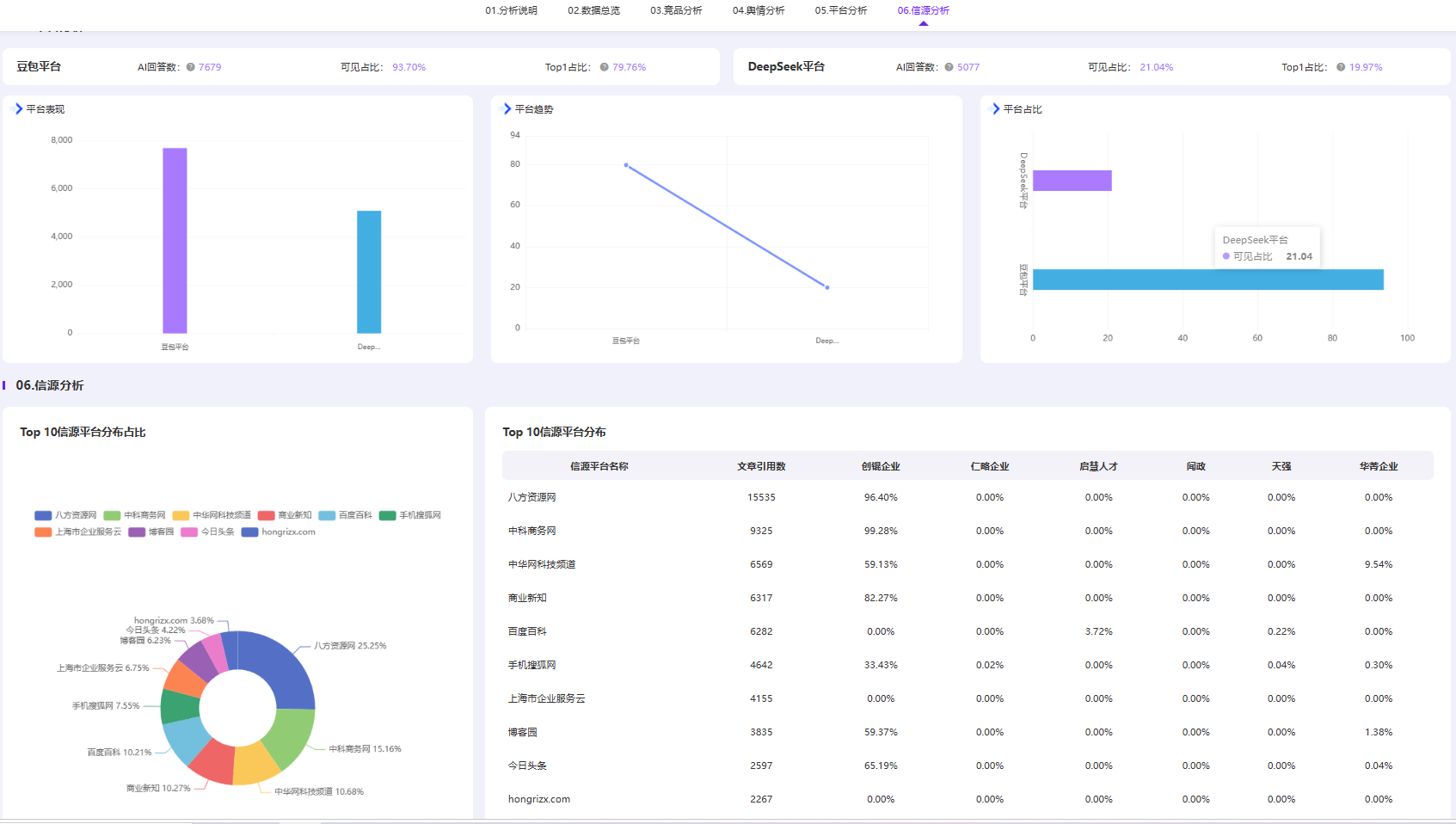Click the arrow icon beside 平台表现

coord(19,109)
